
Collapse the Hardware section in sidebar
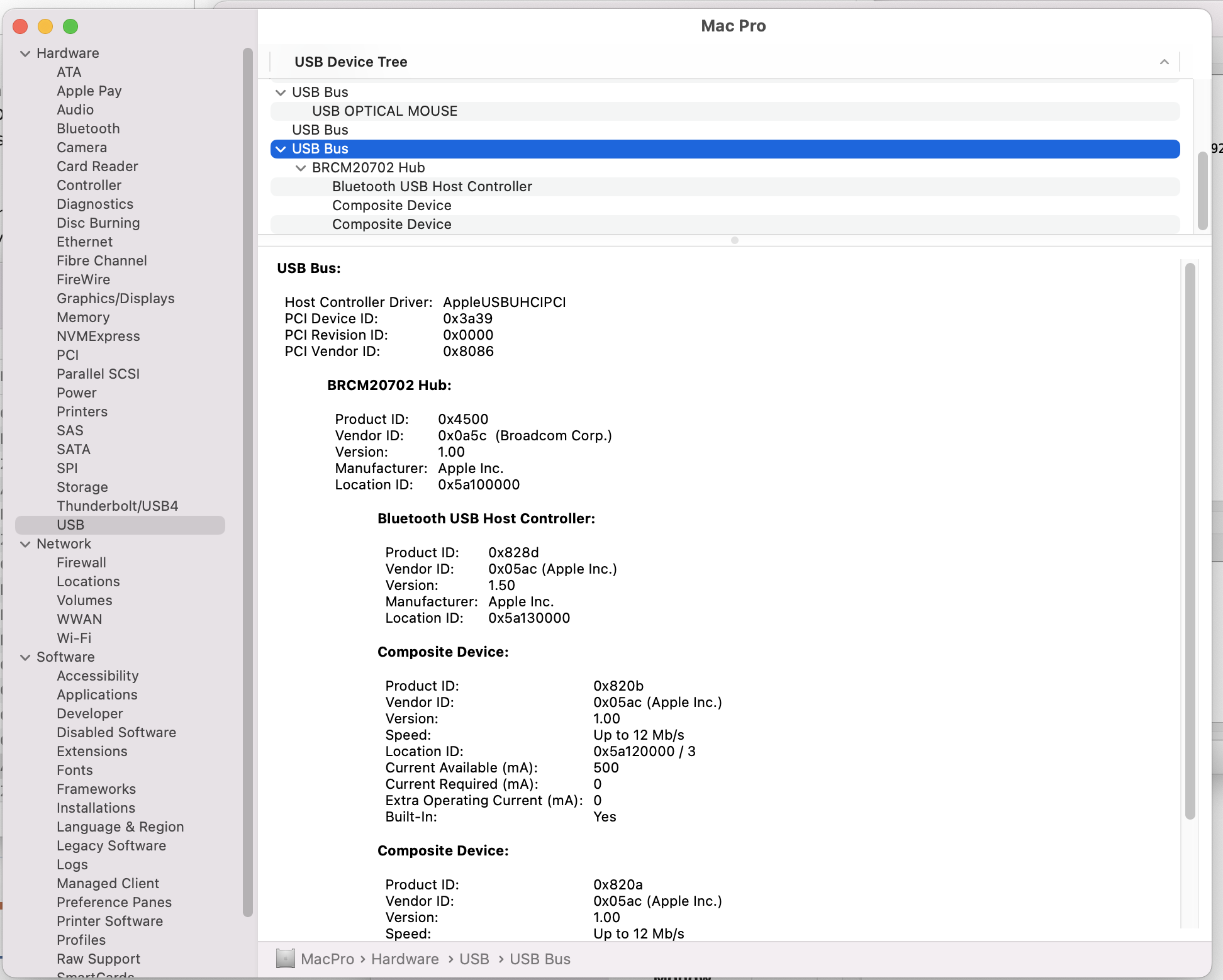click(25, 53)
